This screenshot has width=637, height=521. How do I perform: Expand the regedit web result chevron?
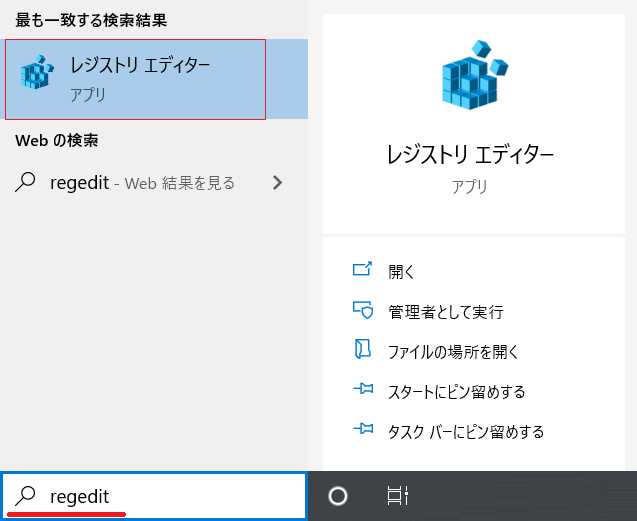point(277,183)
